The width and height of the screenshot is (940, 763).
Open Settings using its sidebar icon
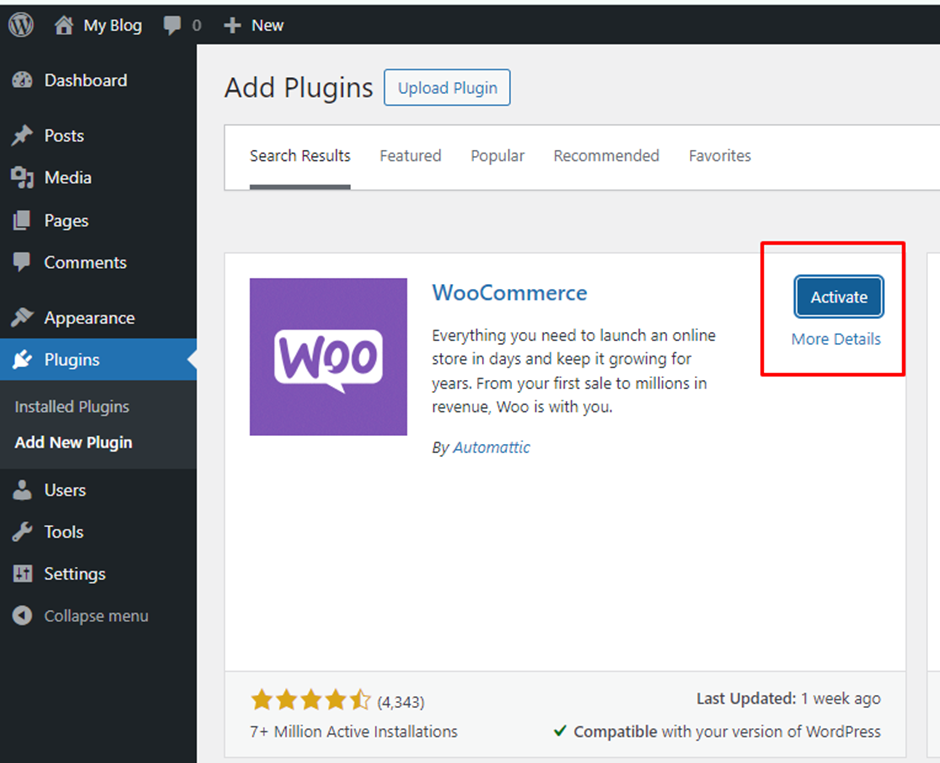(x=23, y=574)
